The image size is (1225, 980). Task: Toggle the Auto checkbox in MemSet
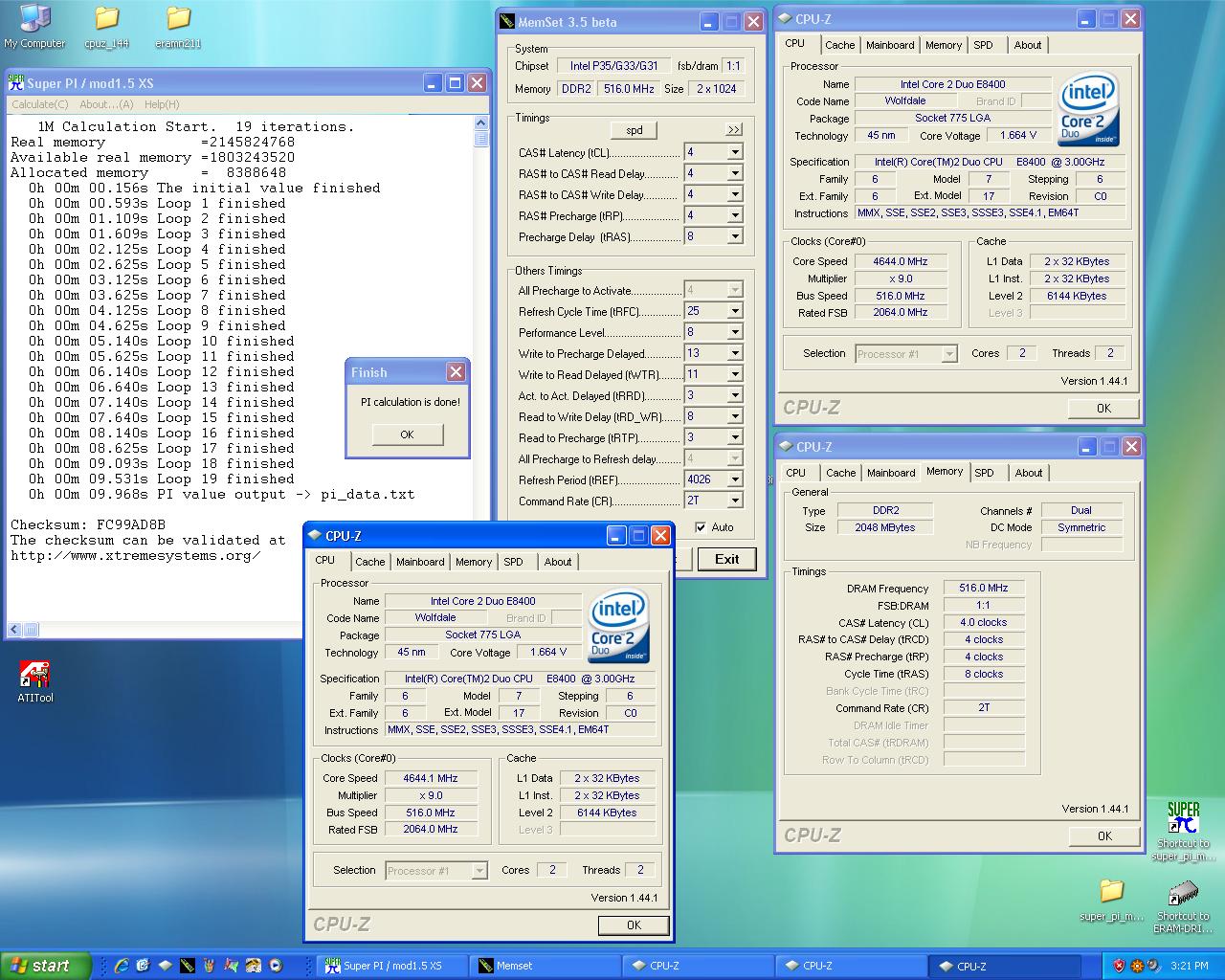[701, 527]
